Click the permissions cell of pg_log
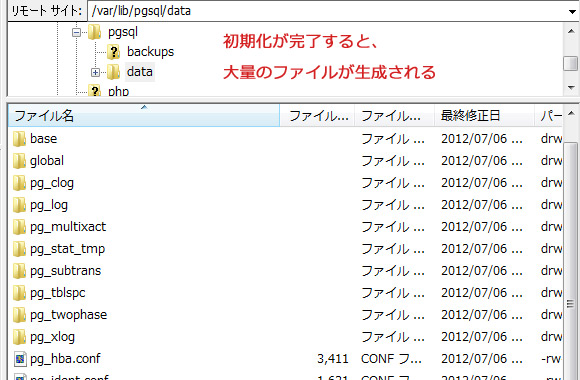Screen dimensions: 580x380 (x=551, y=205)
